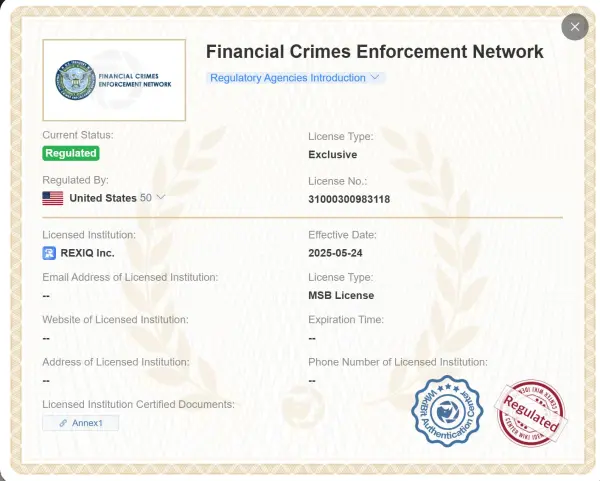Click the green Regulated status badge
The image size is (600, 481).
[71, 153]
